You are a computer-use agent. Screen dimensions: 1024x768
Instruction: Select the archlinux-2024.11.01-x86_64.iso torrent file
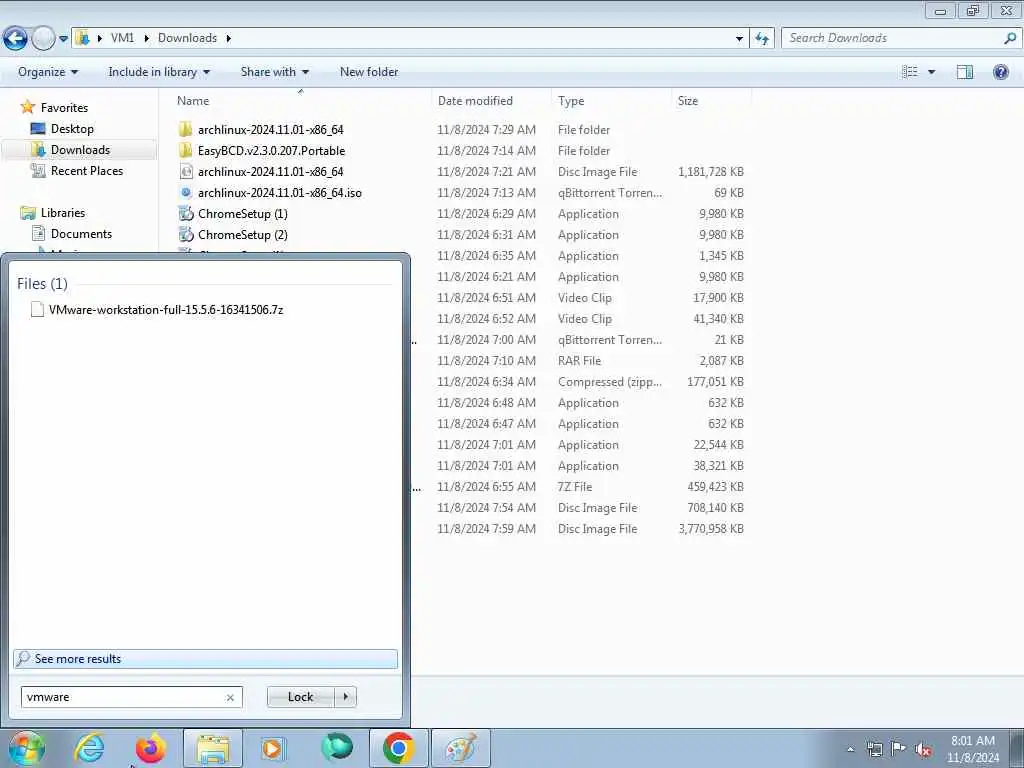point(280,193)
